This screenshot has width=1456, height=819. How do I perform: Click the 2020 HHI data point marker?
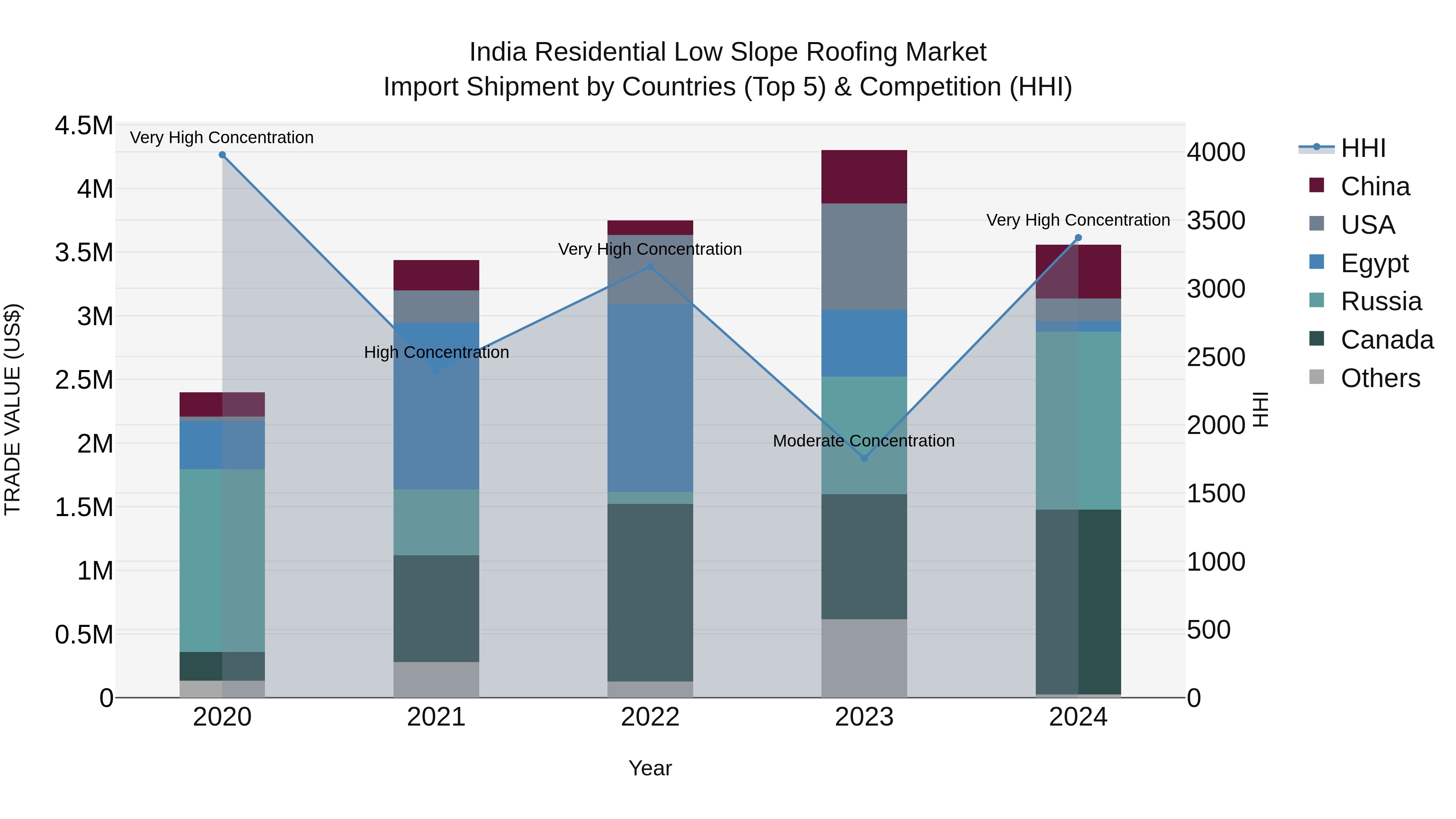[x=222, y=155]
